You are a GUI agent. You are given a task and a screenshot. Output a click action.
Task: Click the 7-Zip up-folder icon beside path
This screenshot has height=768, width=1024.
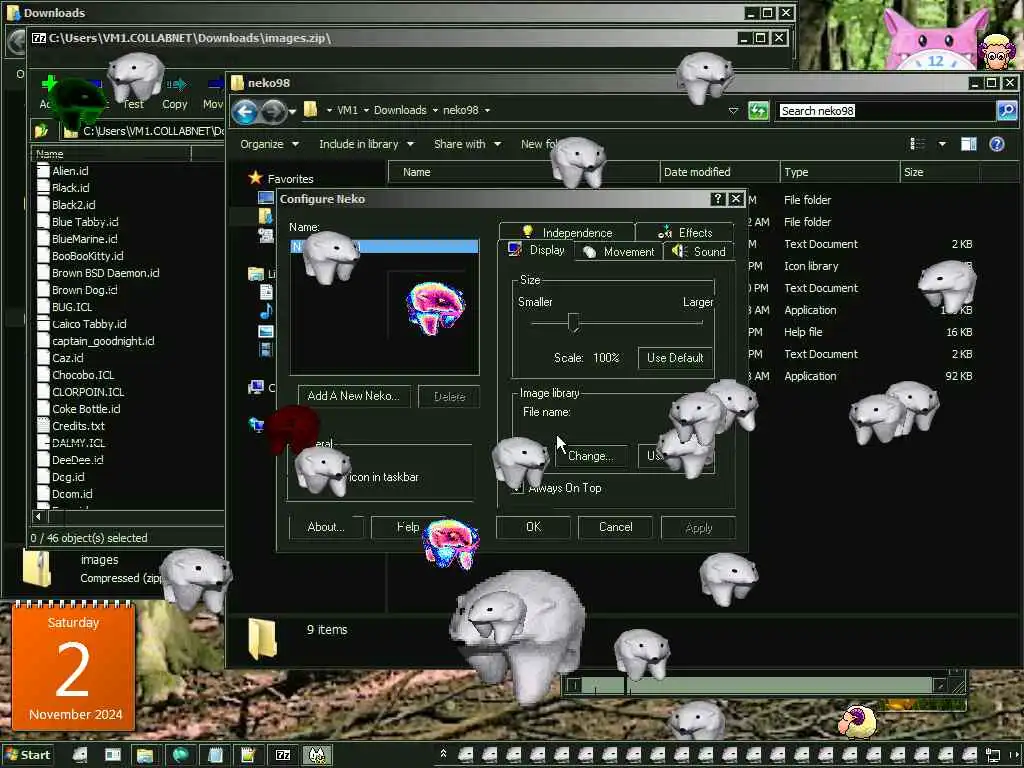42,131
